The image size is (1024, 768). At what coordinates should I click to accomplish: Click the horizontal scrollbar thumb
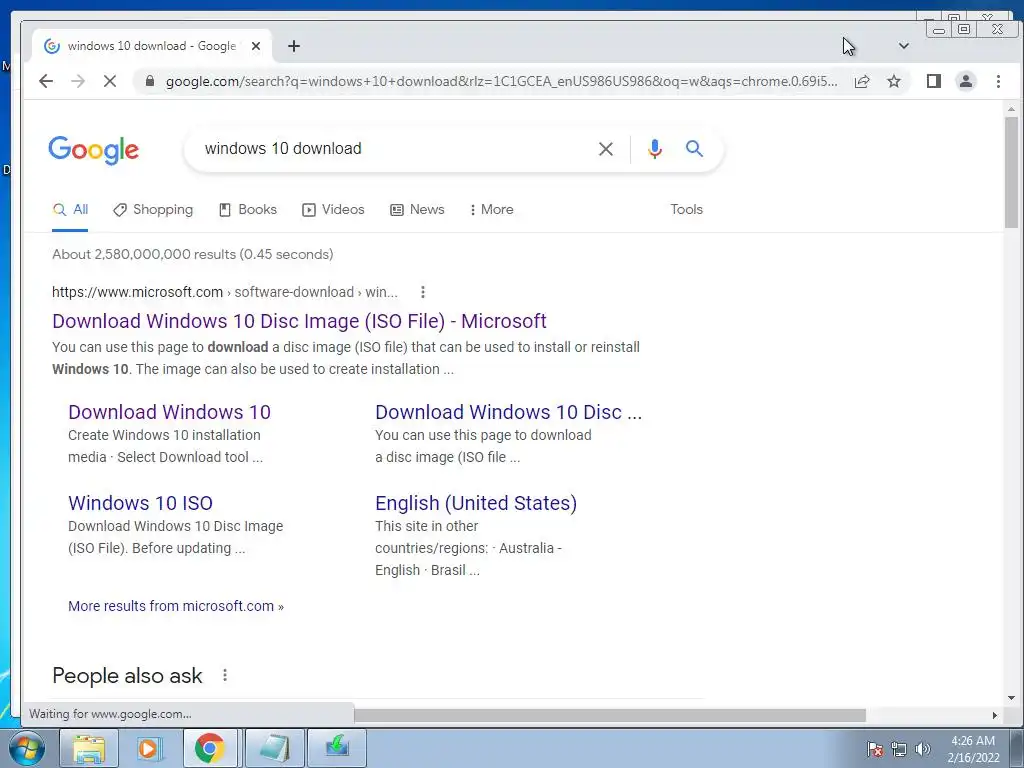tap(610, 716)
